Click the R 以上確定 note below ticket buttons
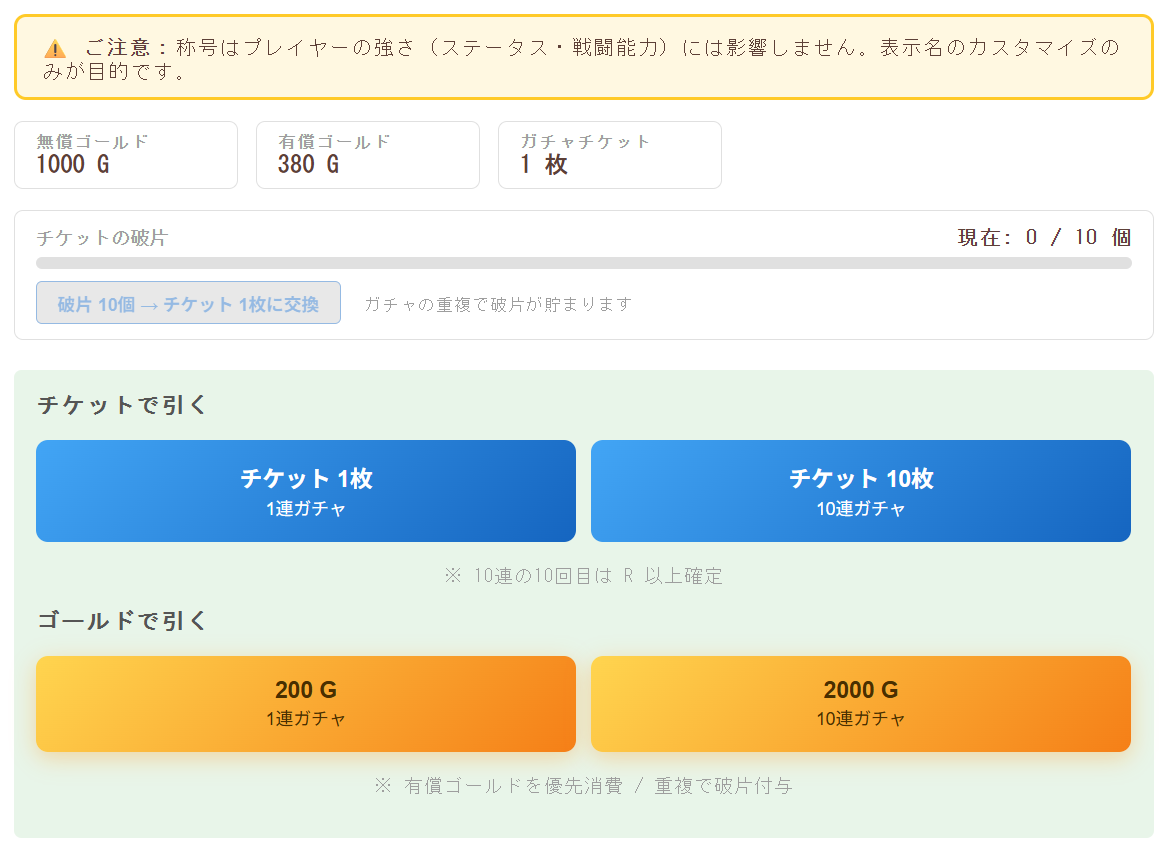The height and width of the screenshot is (848, 1172). click(583, 575)
